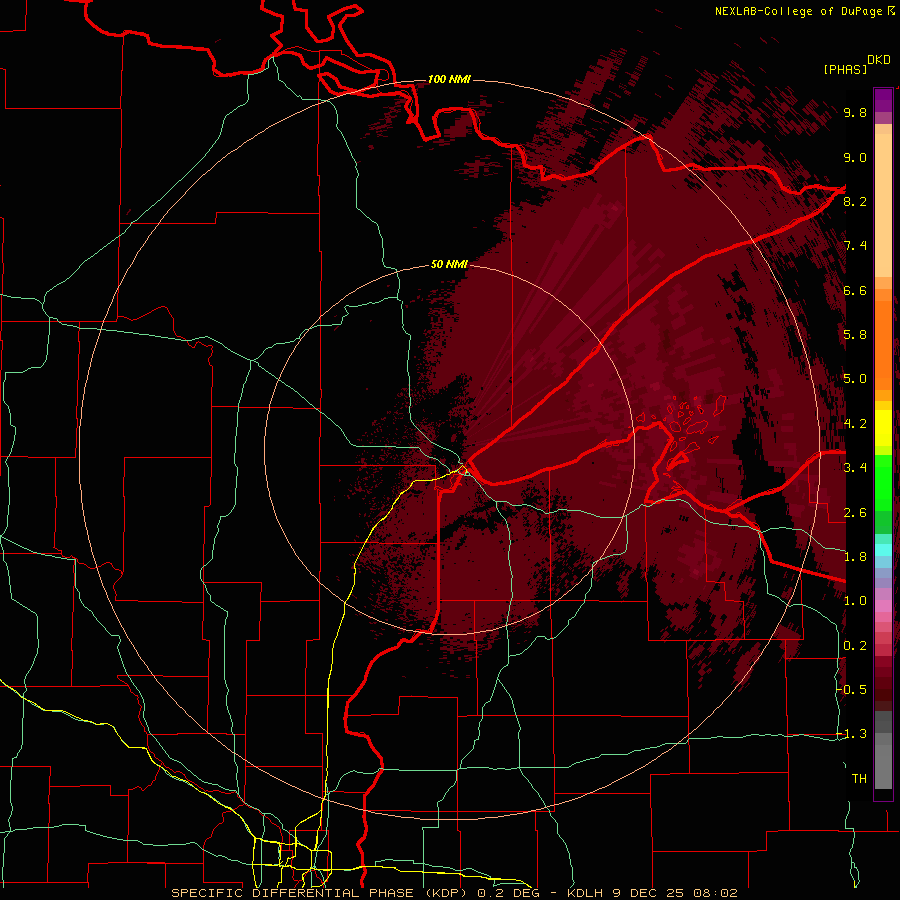Click the purple top segment of the color bar
Viewport: 900px width, 900px height.
click(x=883, y=100)
